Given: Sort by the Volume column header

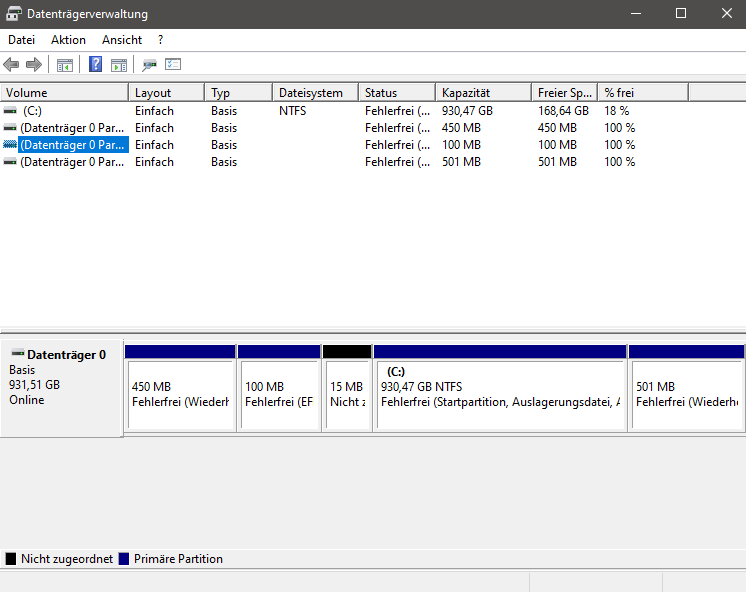Looking at the screenshot, I should 64,93.
